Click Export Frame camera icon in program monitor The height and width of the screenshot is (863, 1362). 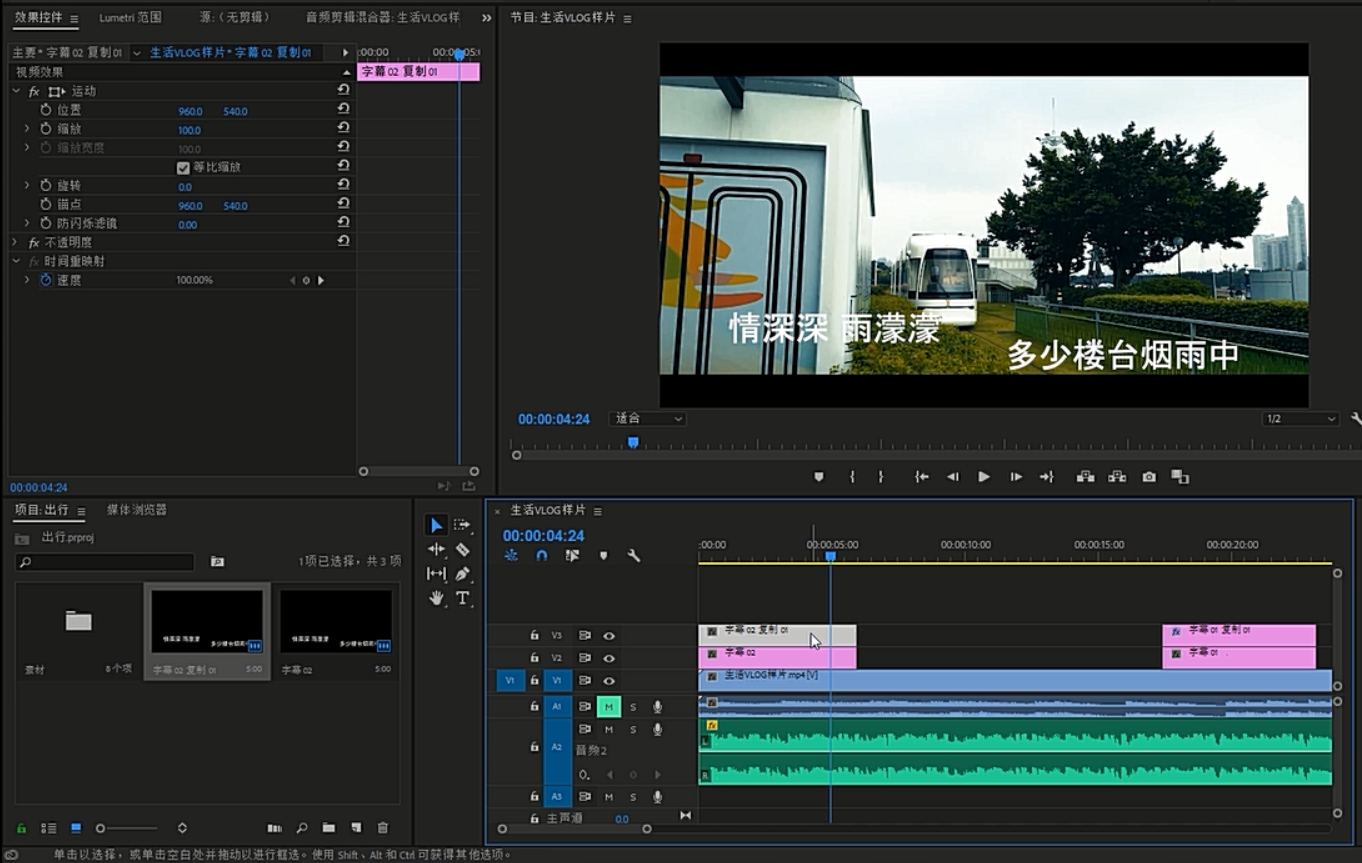(x=1149, y=477)
